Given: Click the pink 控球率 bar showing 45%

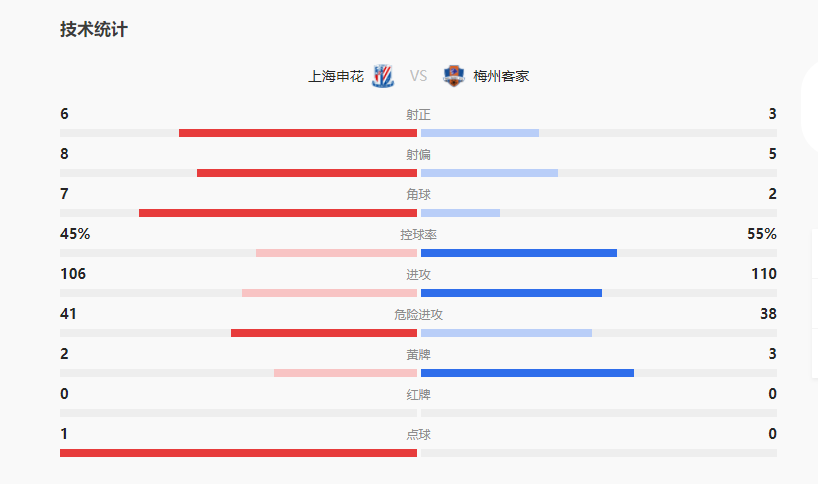Looking at the screenshot, I should [336, 253].
